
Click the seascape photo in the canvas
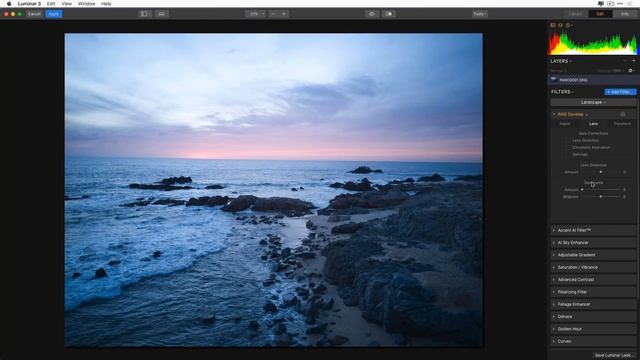pyautogui.click(x=273, y=190)
